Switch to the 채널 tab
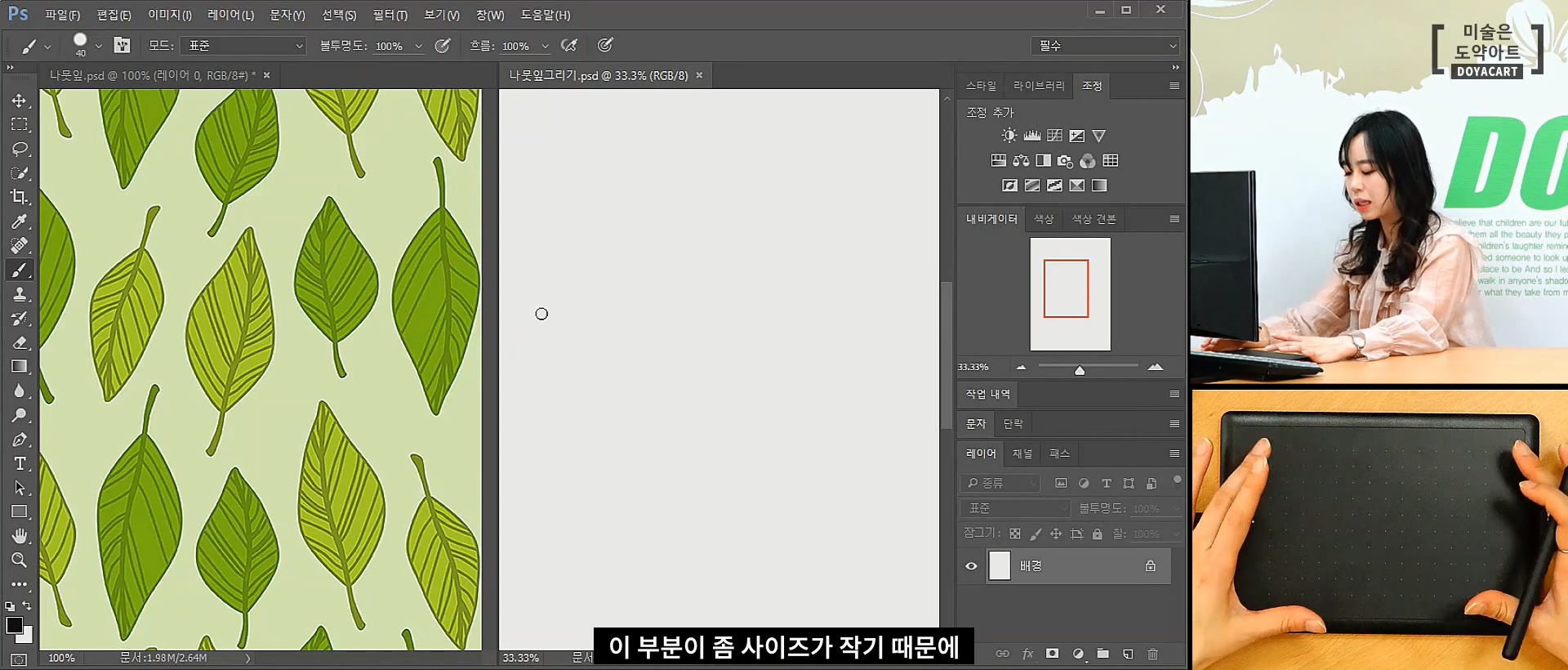This screenshot has width=1568, height=670. (x=1022, y=453)
